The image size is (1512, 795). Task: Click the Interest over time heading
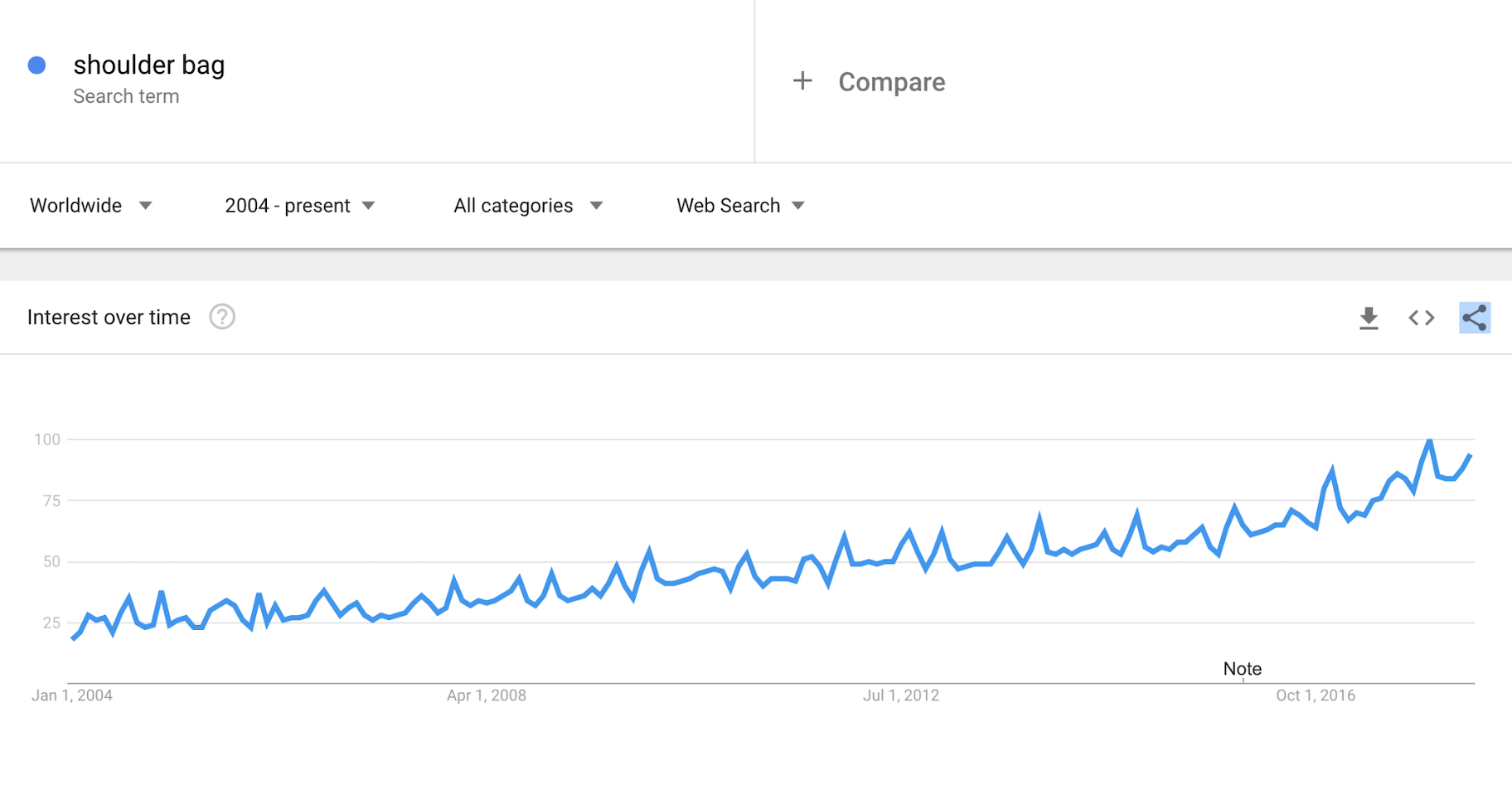pyautogui.click(x=109, y=318)
